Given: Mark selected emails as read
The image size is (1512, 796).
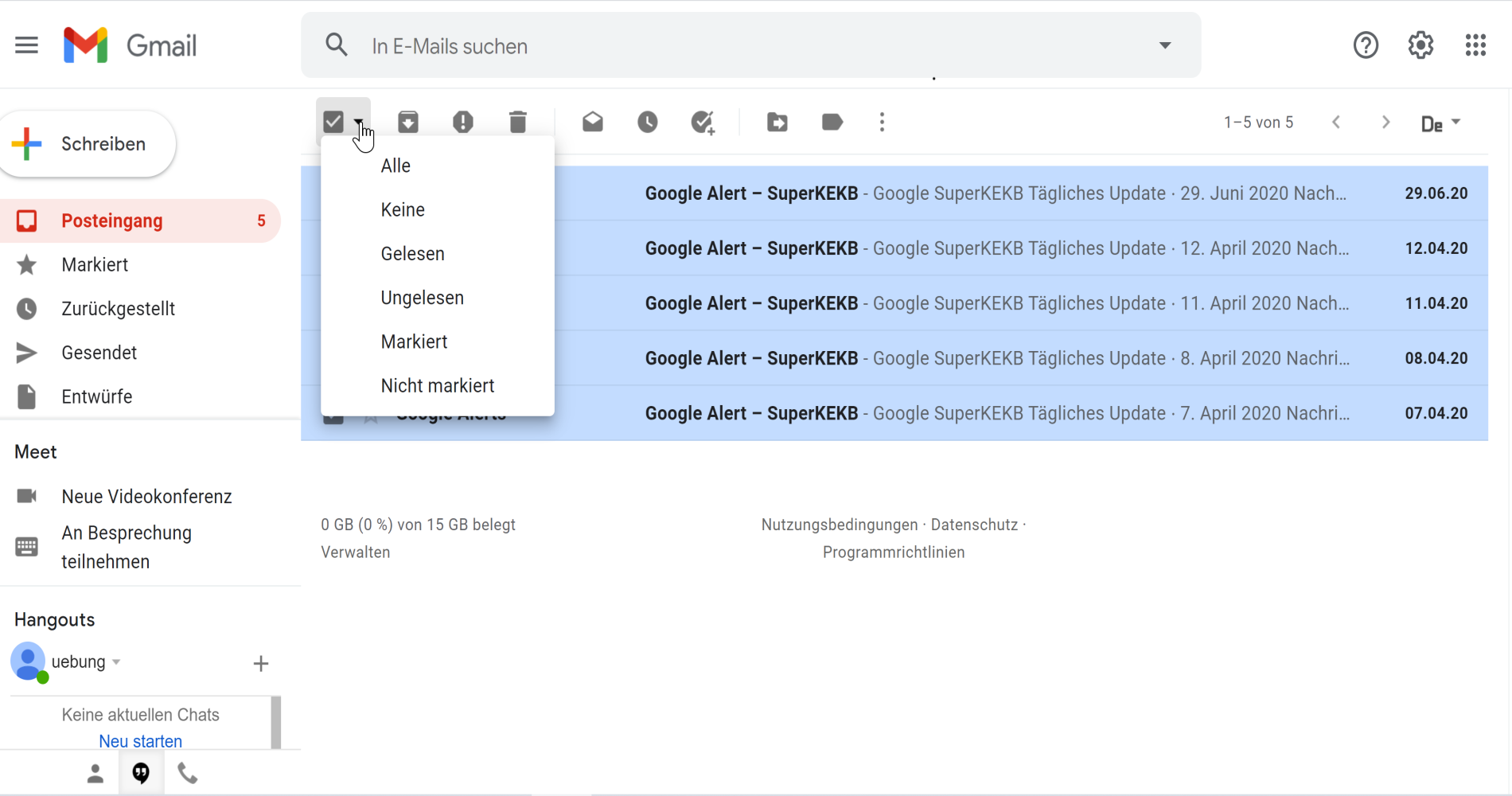Looking at the screenshot, I should tap(593, 122).
